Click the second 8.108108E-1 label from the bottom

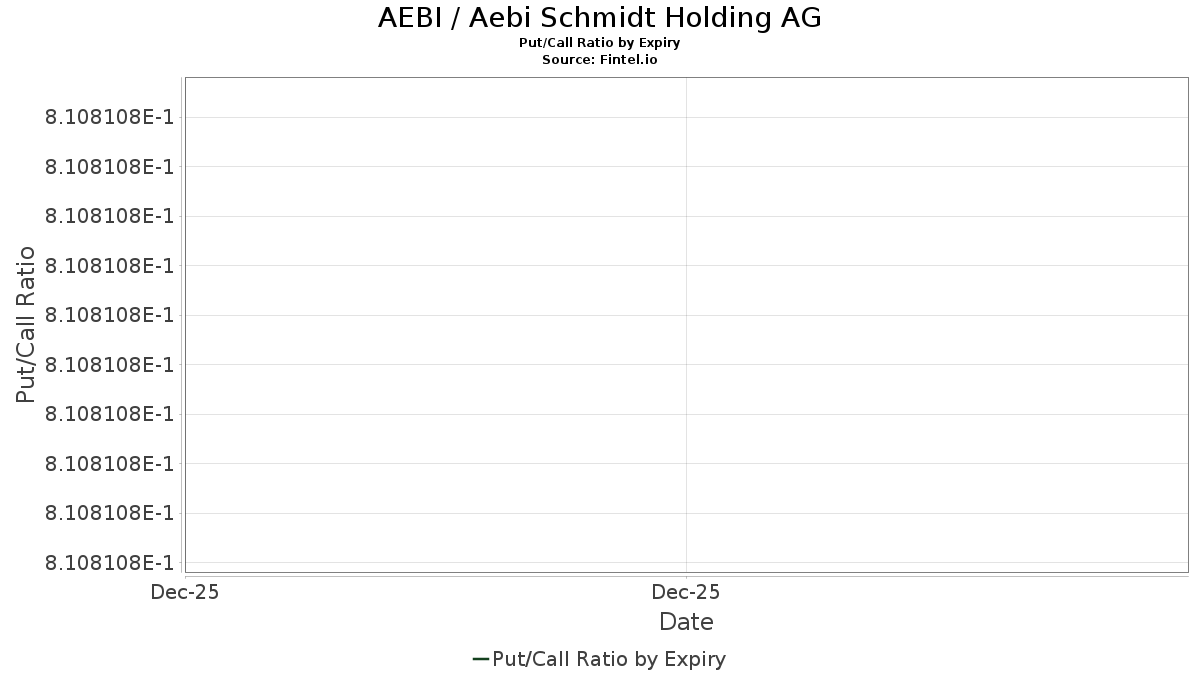pyautogui.click(x=110, y=513)
